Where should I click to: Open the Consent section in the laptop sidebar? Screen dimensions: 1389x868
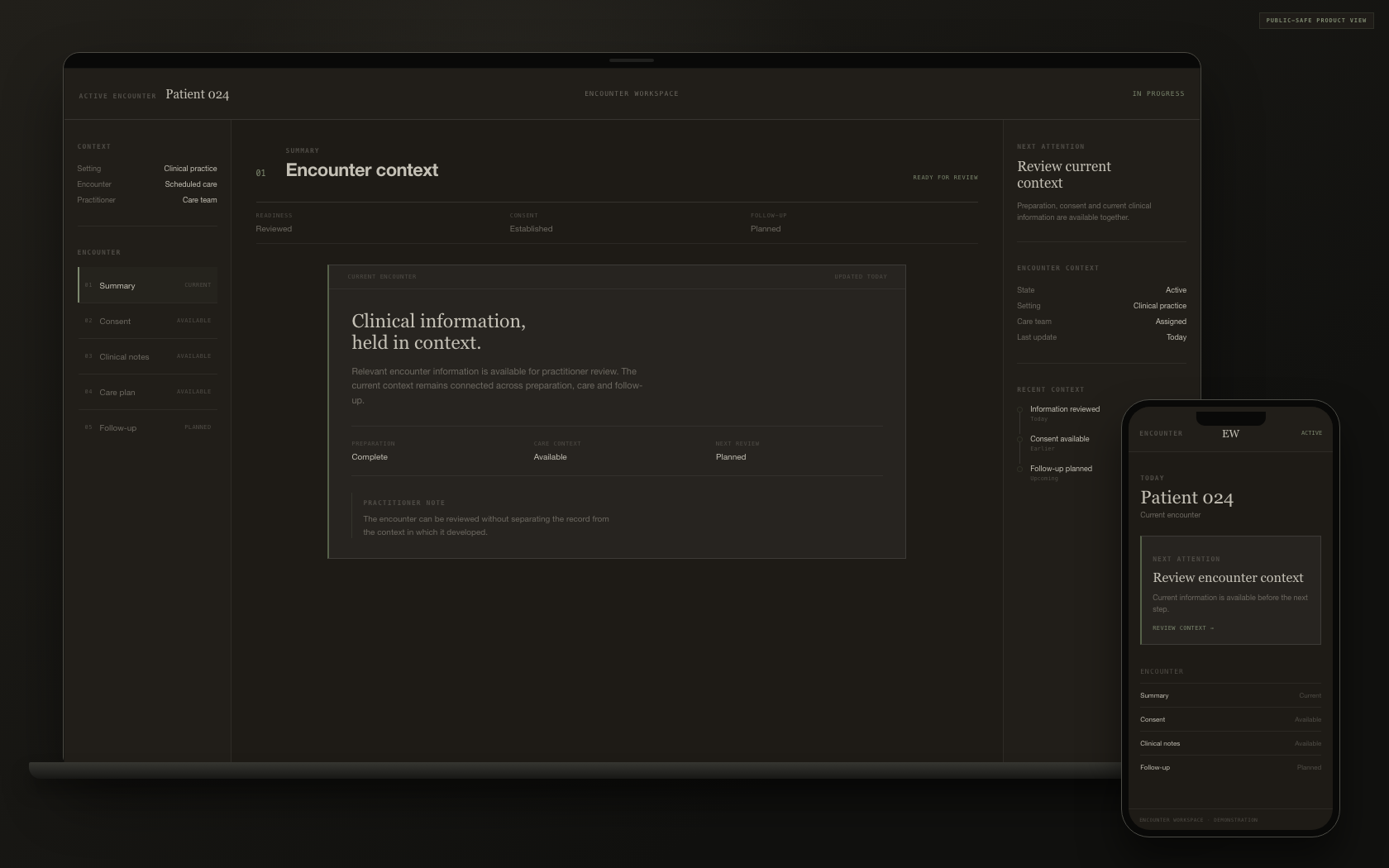148,321
